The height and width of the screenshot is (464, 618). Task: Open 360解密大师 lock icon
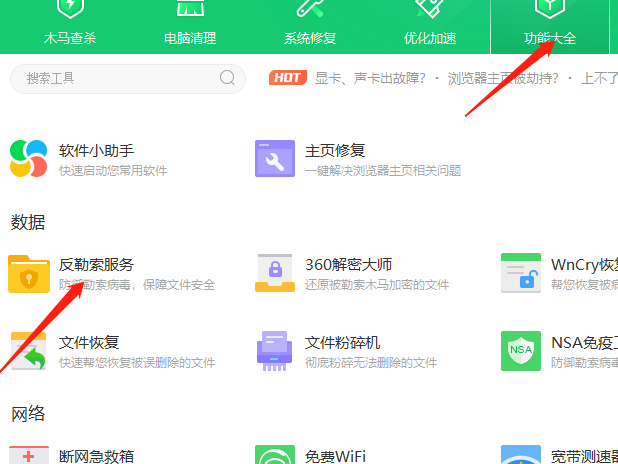click(275, 273)
